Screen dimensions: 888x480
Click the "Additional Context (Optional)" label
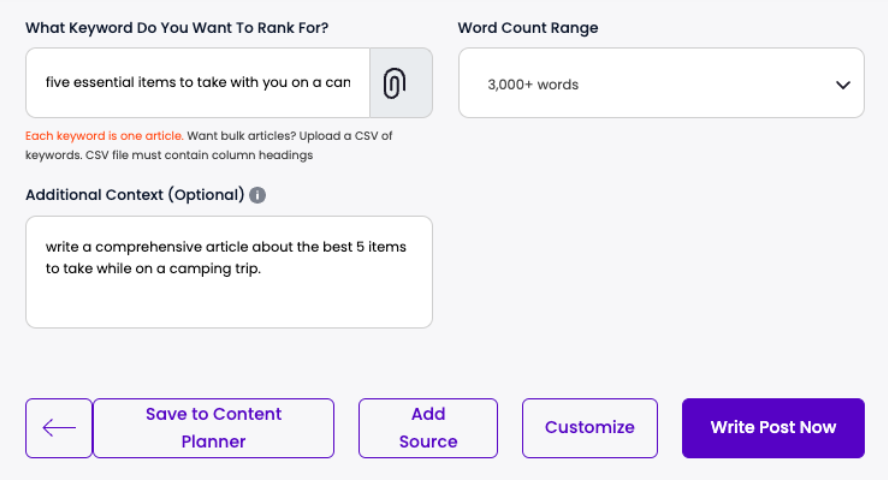coord(135,195)
